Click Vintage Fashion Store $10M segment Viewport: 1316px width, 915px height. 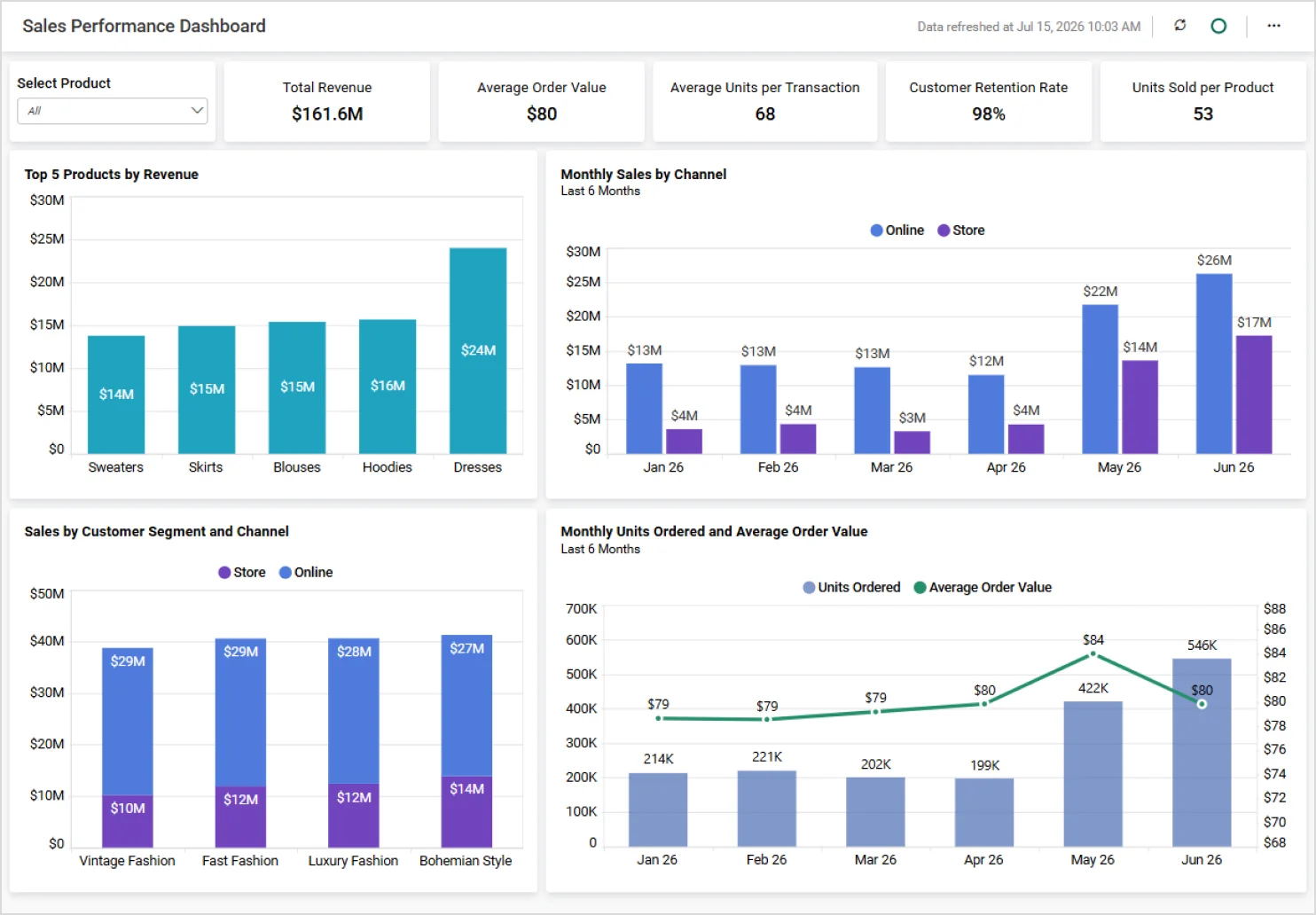[x=128, y=821]
